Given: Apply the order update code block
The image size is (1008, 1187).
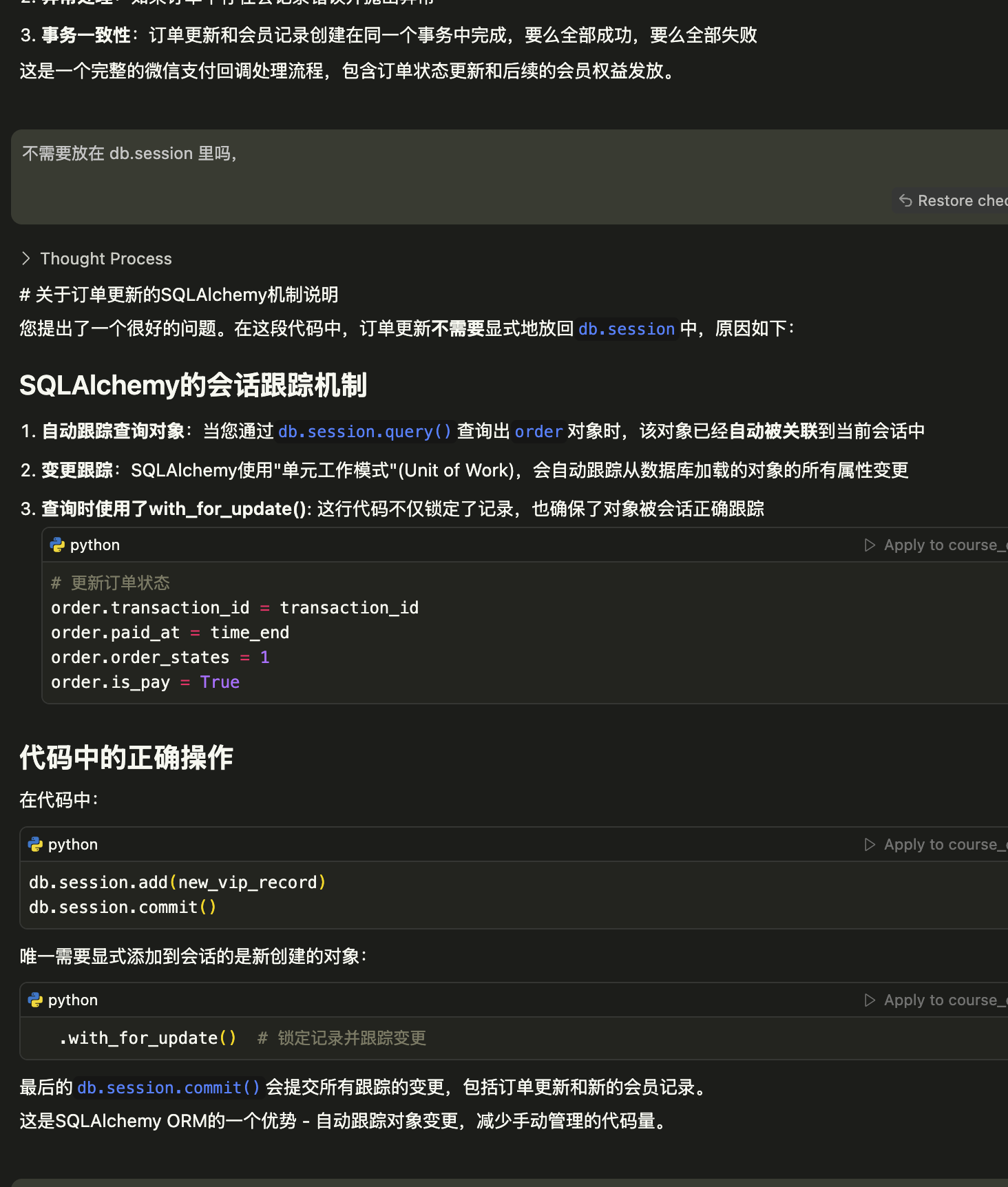Looking at the screenshot, I should pyautogui.click(x=936, y=545).
